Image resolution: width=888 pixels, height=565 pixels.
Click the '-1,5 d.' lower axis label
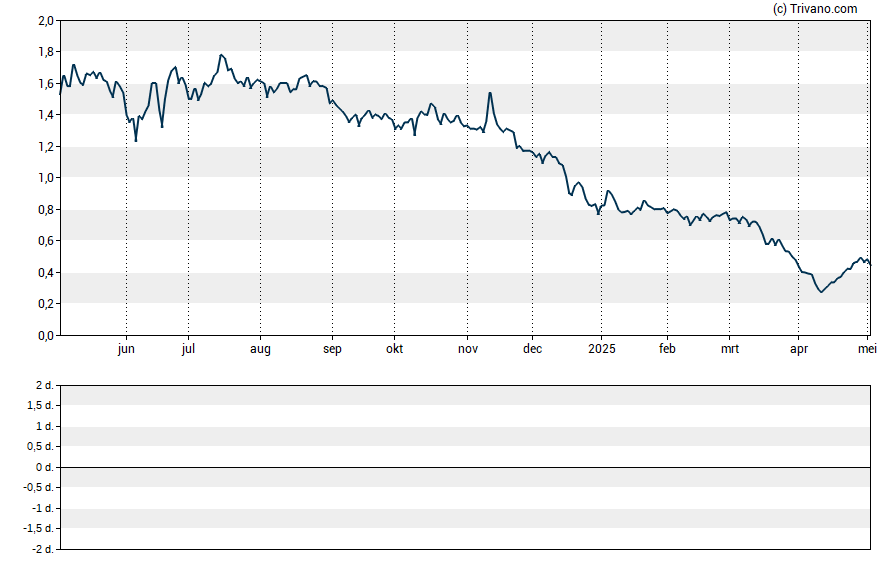(x=39, y=528)
